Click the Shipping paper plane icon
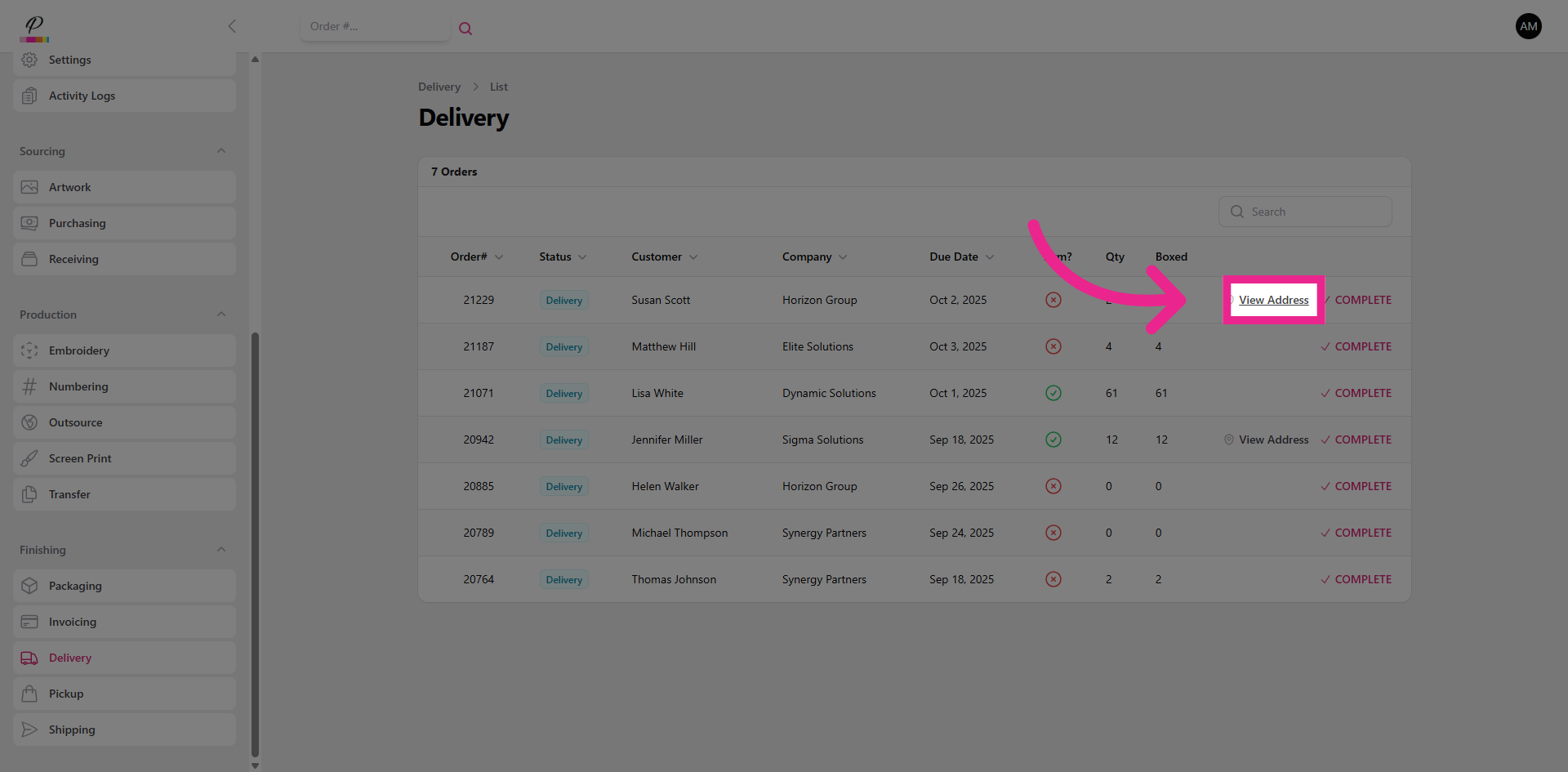 point(29,730)
